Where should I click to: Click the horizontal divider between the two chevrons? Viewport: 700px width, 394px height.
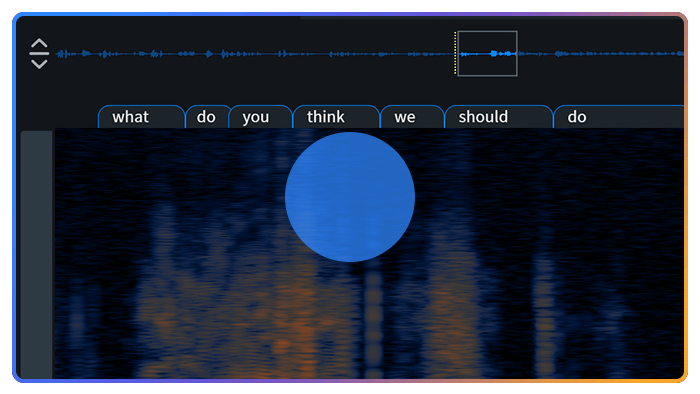coord(39,54)
